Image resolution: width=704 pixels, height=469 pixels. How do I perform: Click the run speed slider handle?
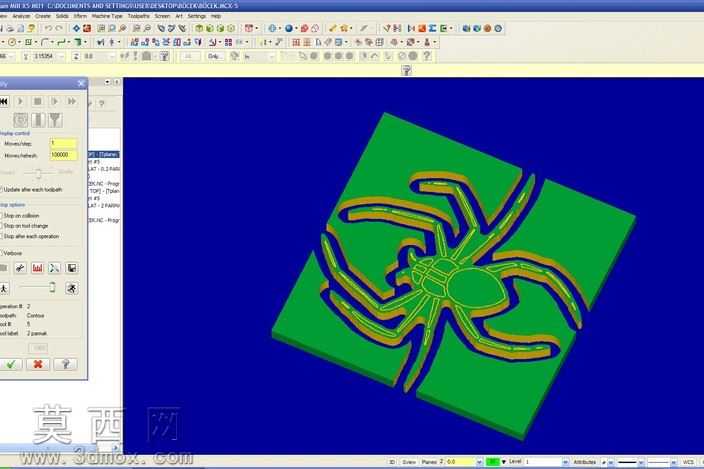(52, 287)
